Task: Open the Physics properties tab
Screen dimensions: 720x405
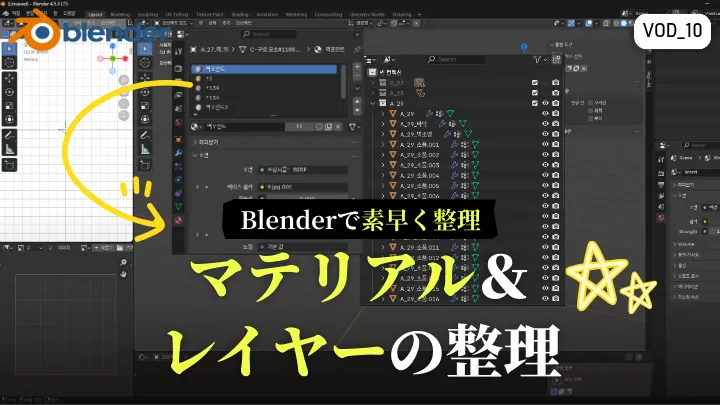Action: click(178, 180)
